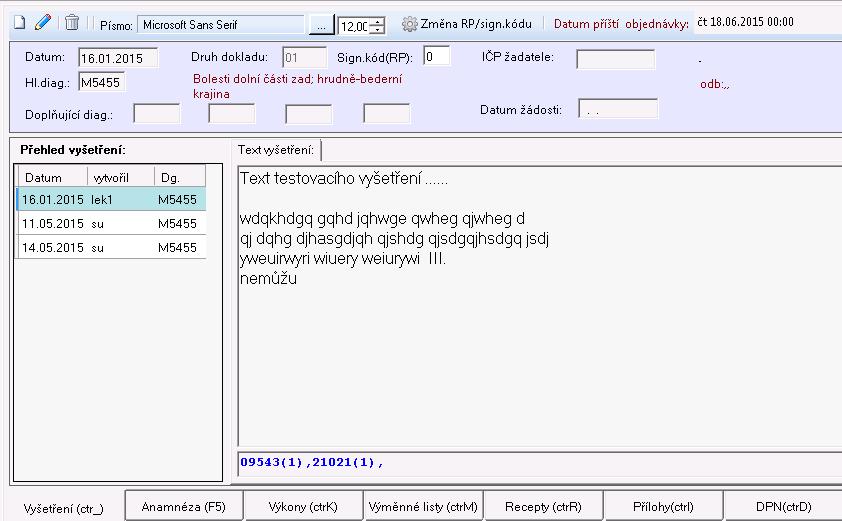
Task: Click the next order date čt 18.06.2015 00:00
Action: click(x=745, y=22)
